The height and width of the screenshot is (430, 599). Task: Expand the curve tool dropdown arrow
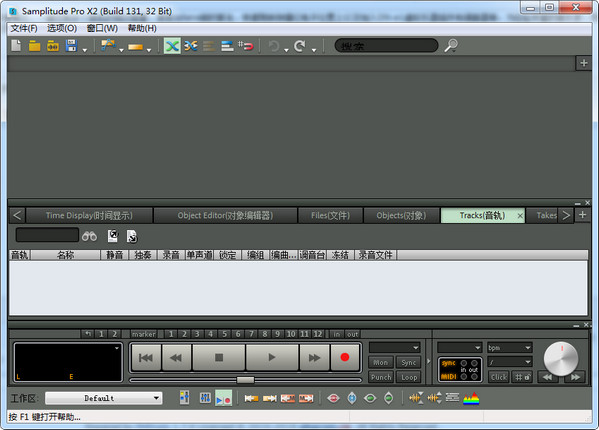coord(121,50)
